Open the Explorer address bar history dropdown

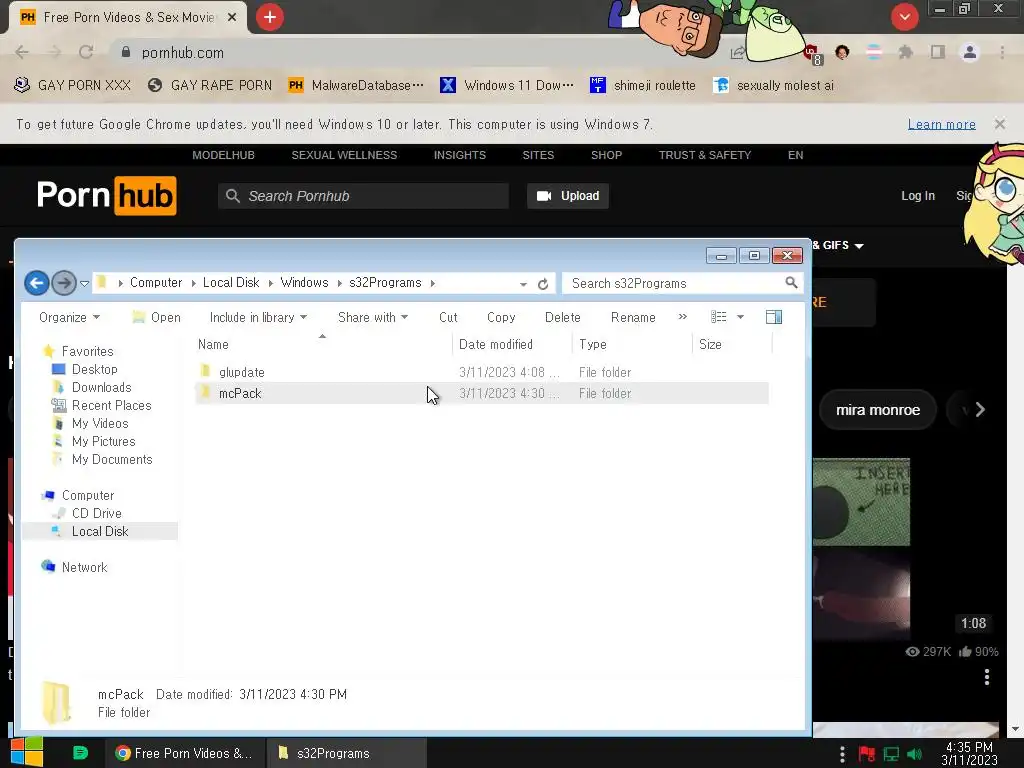pyautogui.click(x=523, y=284)
